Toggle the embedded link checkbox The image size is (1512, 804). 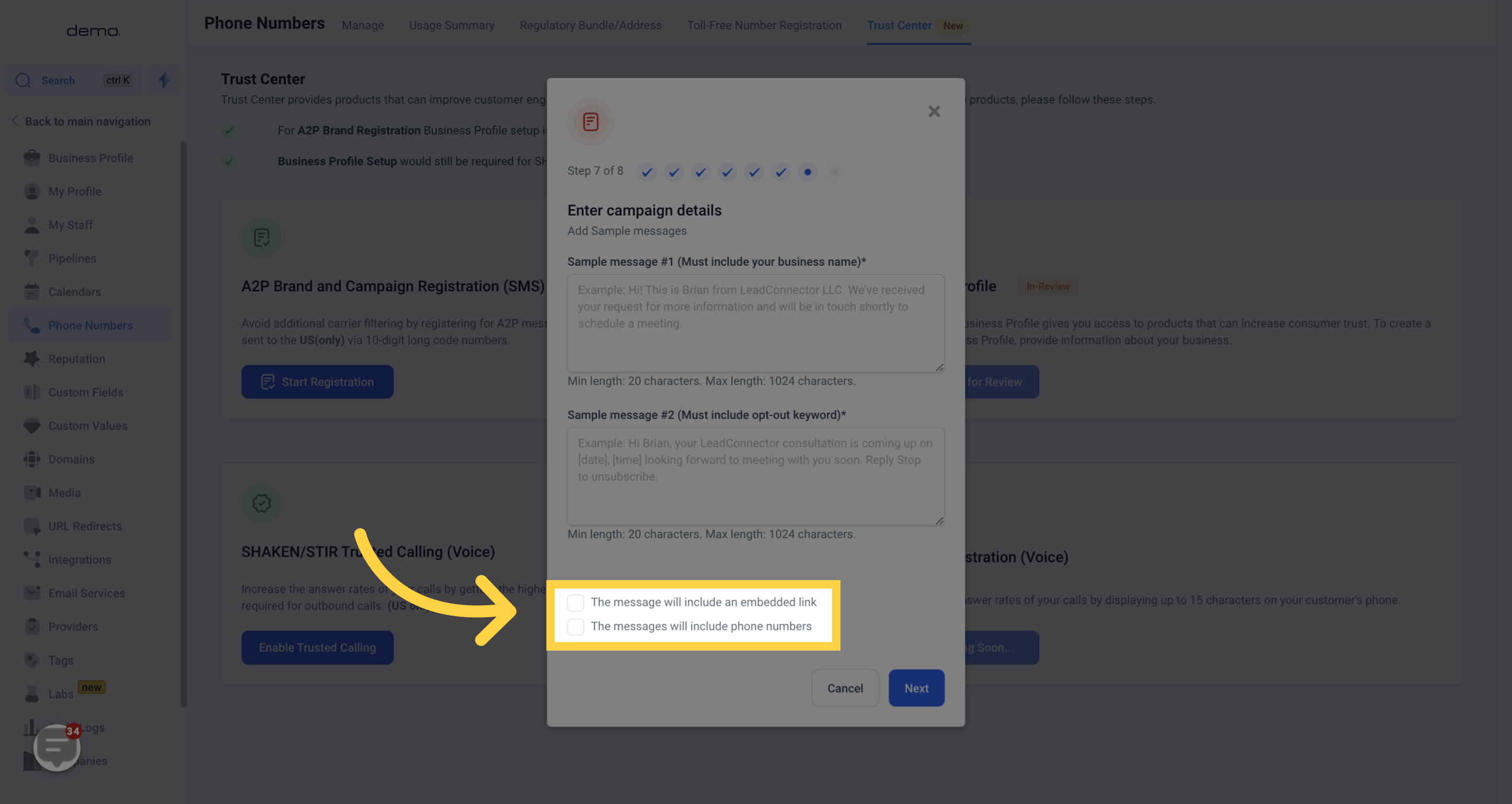575,602
